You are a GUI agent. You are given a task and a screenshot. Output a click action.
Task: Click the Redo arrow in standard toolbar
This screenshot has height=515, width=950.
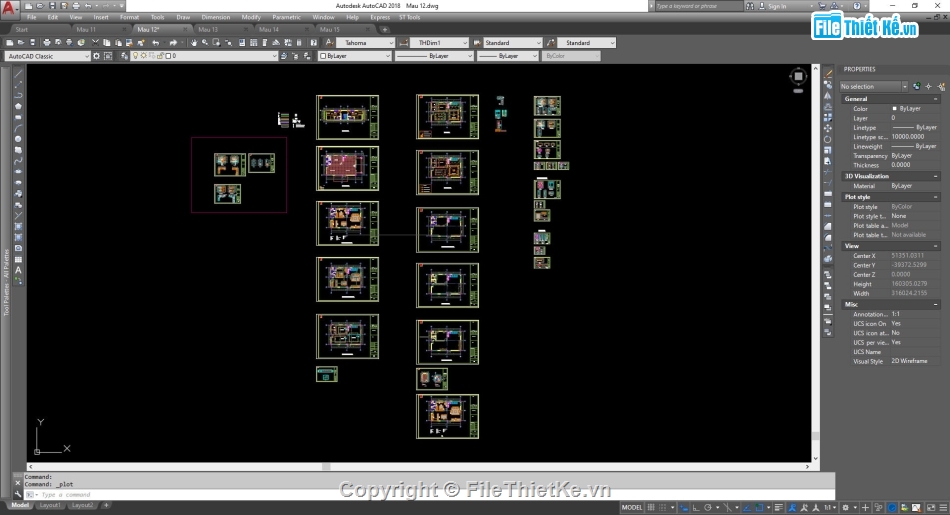[x=173, y=42]
